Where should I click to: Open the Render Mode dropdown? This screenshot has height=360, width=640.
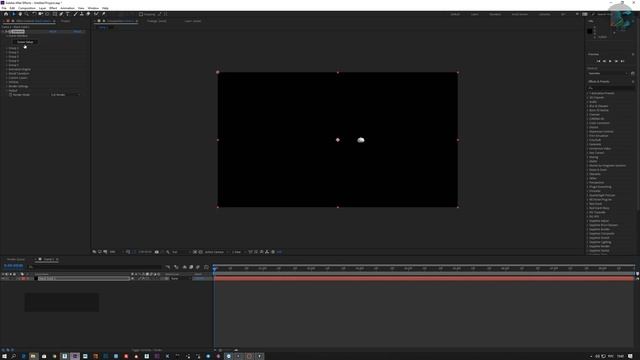[65, 95]
